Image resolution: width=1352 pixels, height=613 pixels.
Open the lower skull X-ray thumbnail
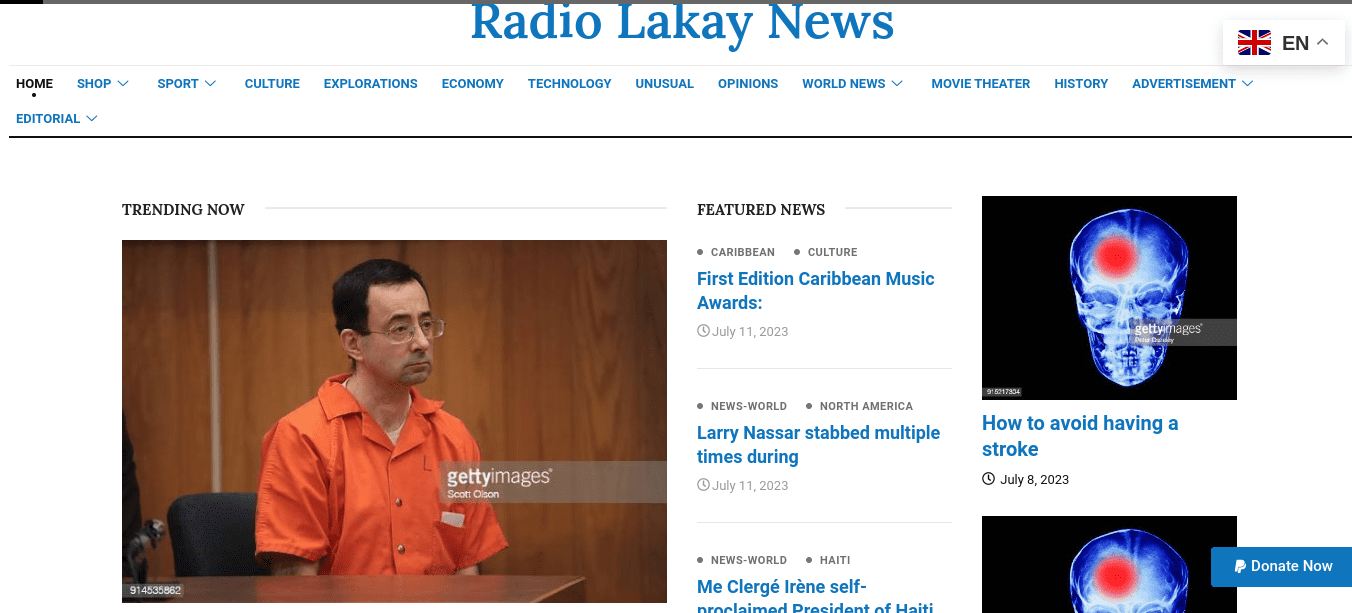tap(1109, 564)
